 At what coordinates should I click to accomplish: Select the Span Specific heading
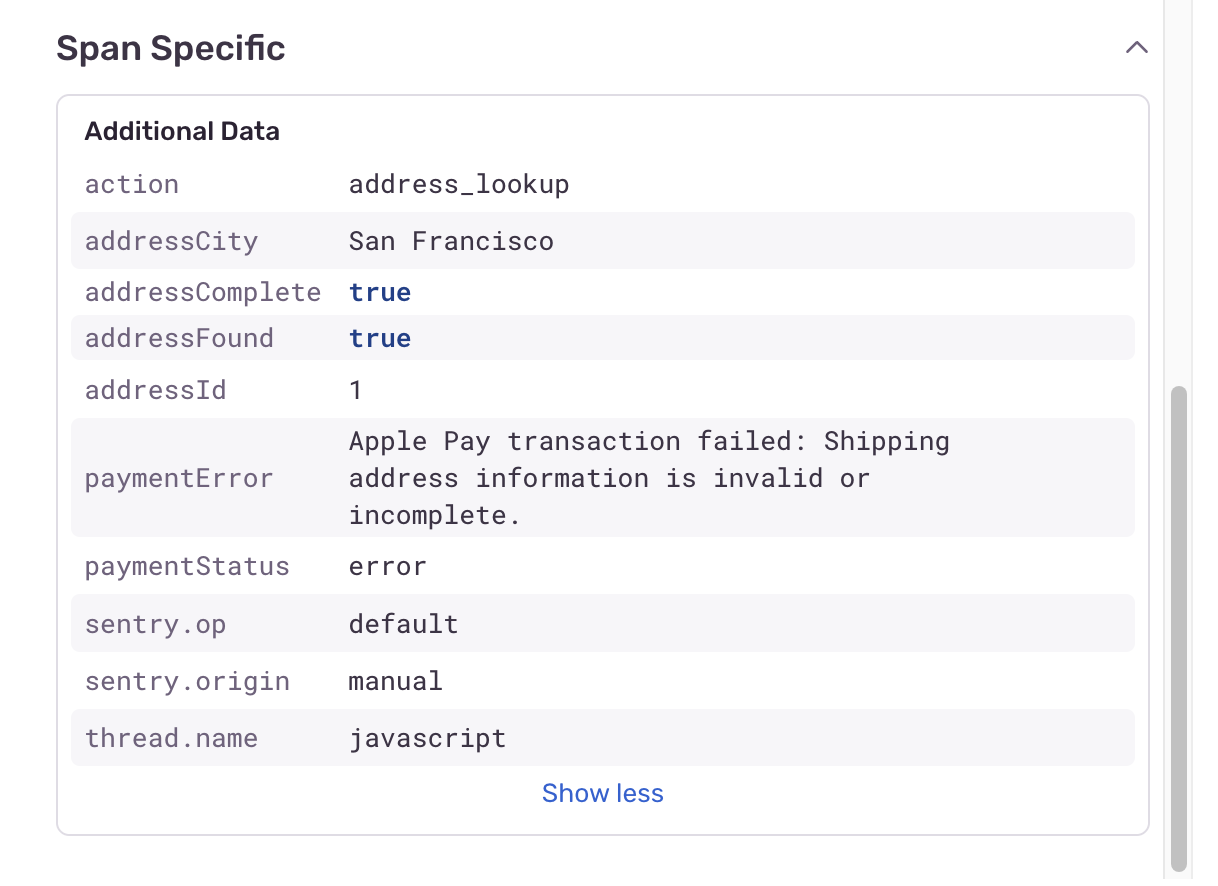(171, 48)
